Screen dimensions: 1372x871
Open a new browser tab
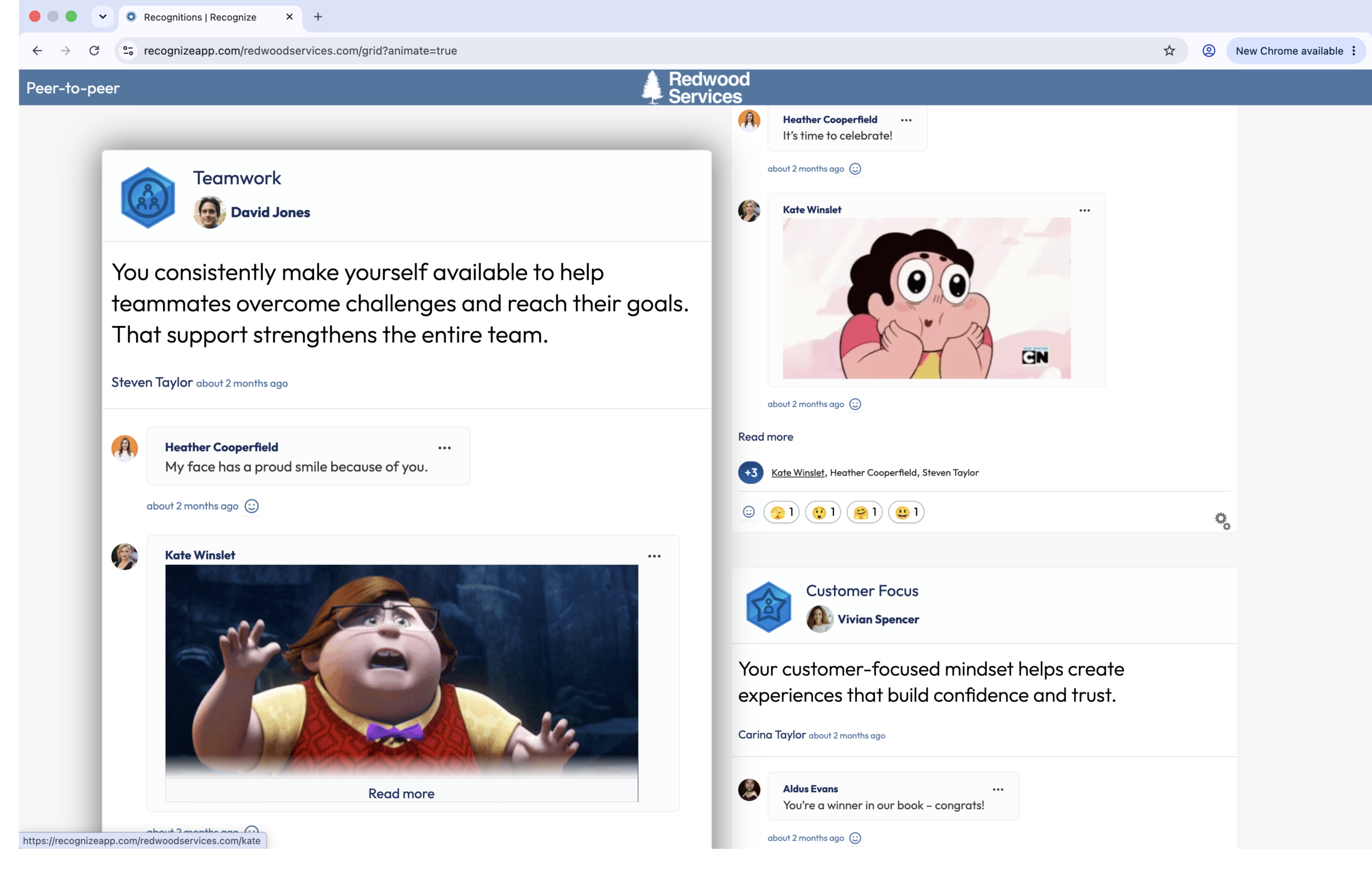[318, 17]
